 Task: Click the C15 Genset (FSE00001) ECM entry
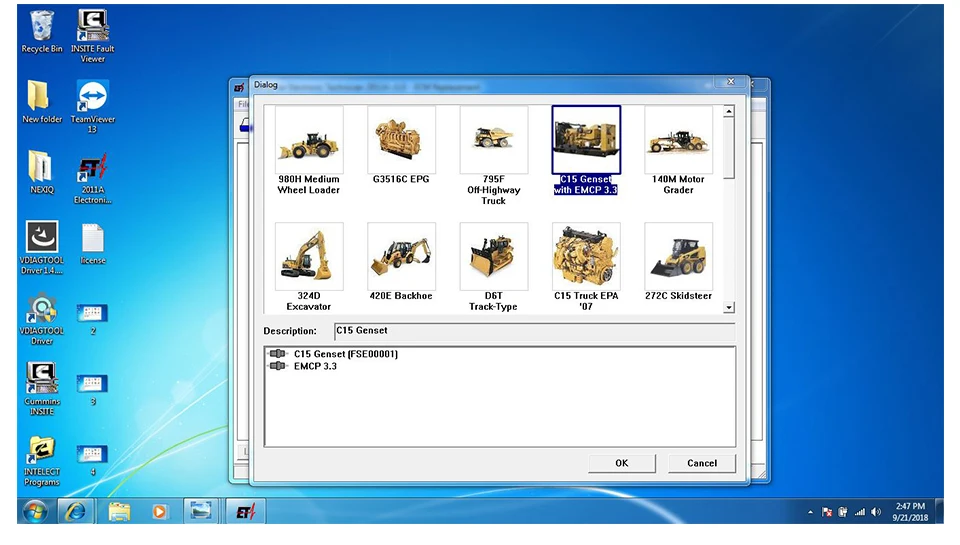345,354
